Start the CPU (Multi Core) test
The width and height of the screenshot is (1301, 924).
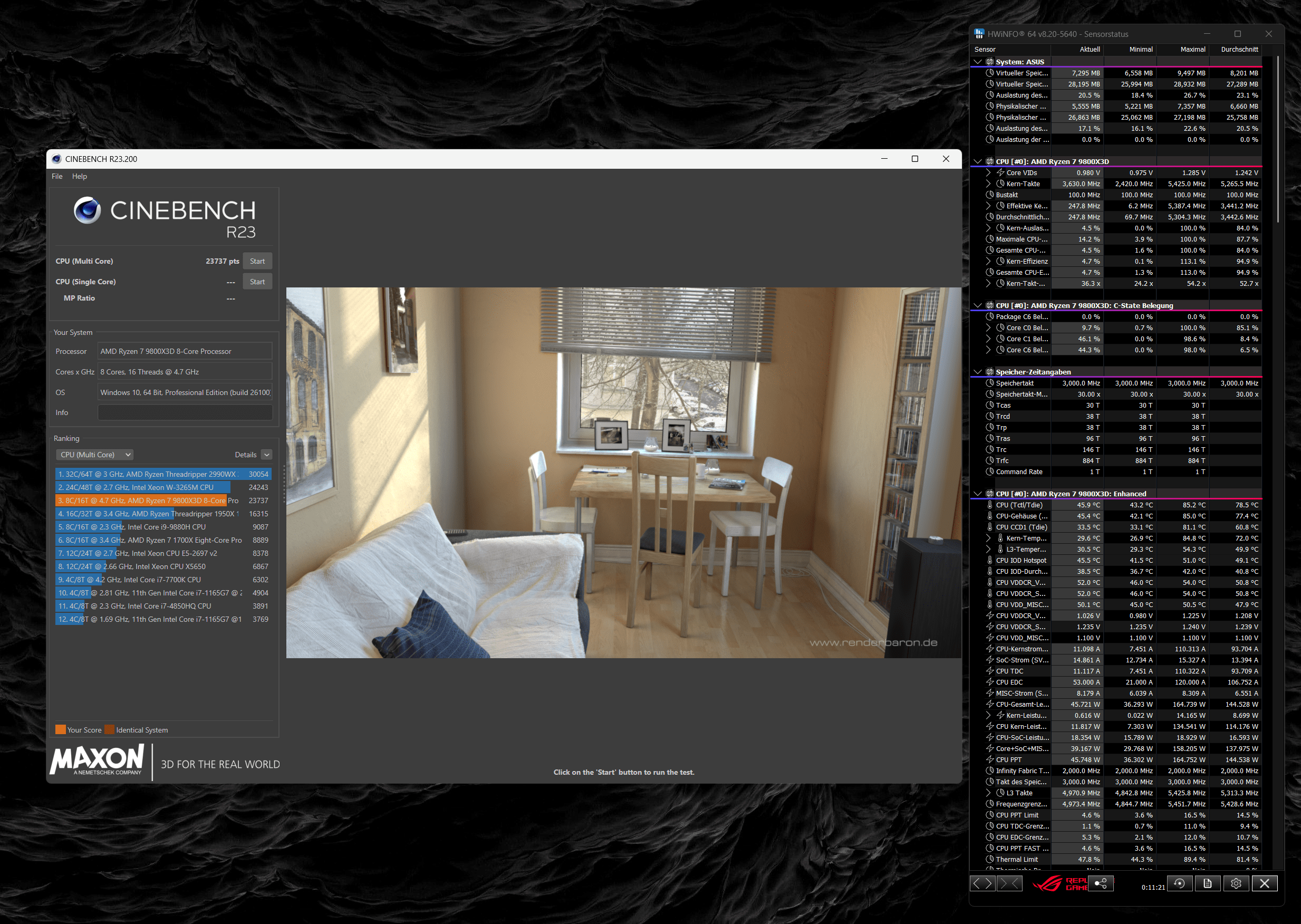pos(257,261)
